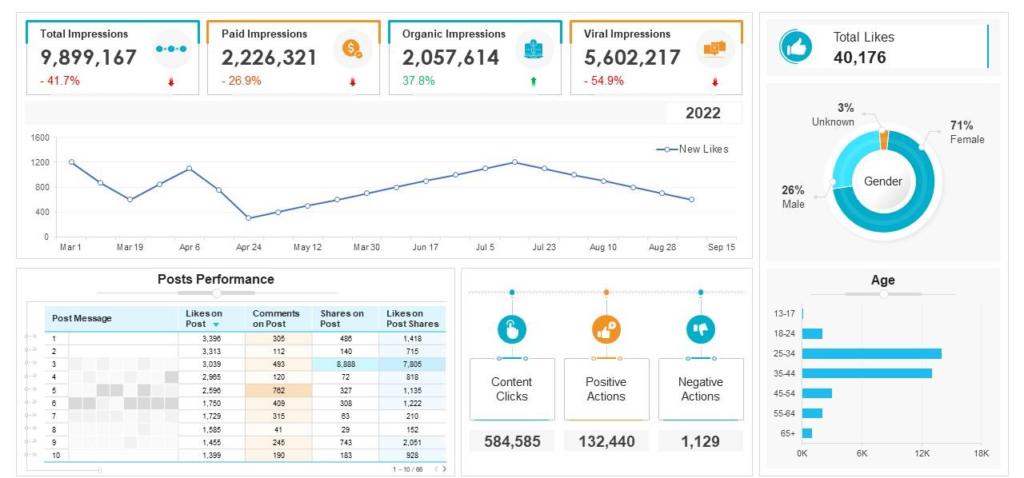The height and width of the screenshot is (478, 1024).
Task: Click the red down arrow in Paid Impressions card
Action: tap(353, 82)
